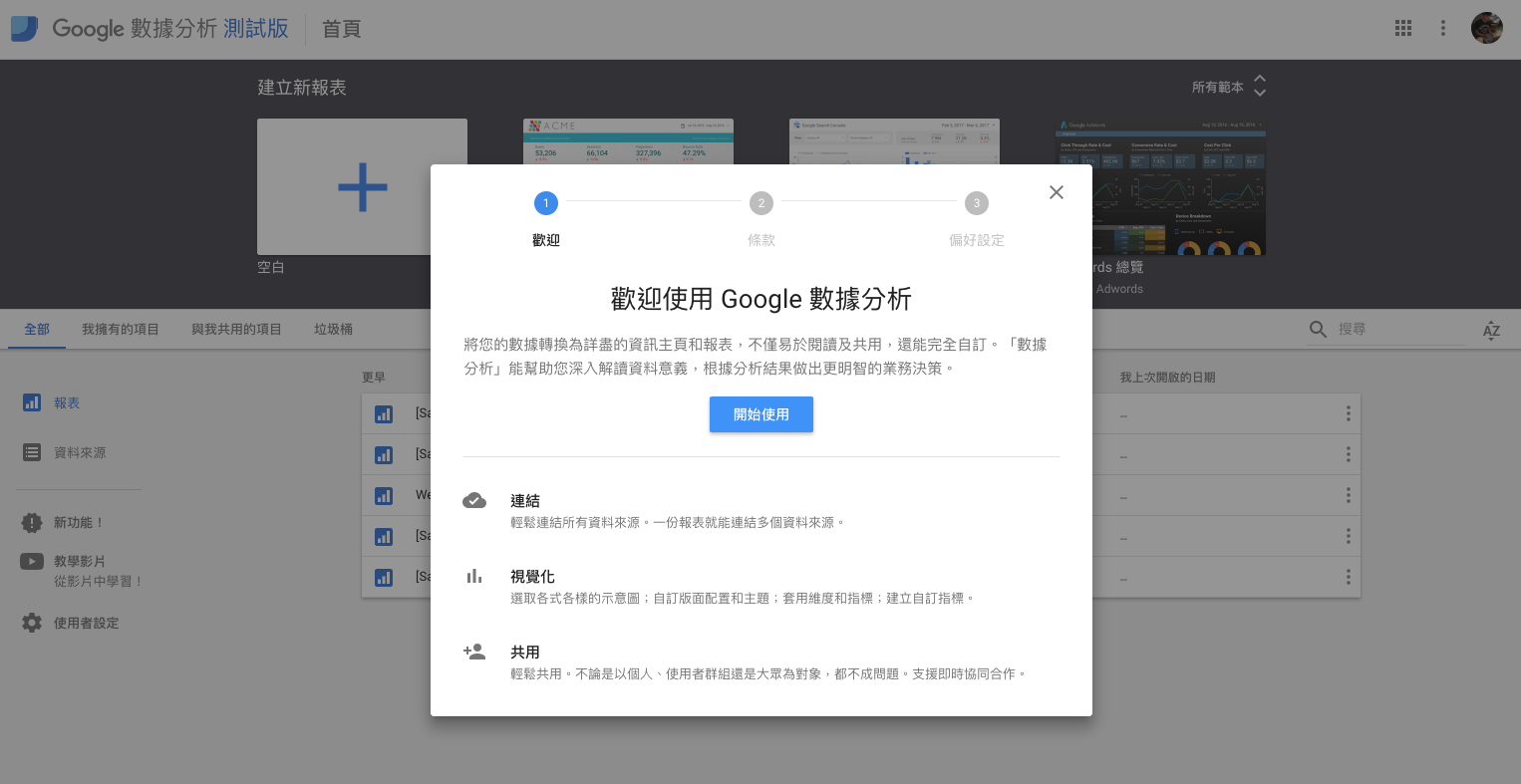Click step 3 circle labeled 偏好設定

[977, 203]
